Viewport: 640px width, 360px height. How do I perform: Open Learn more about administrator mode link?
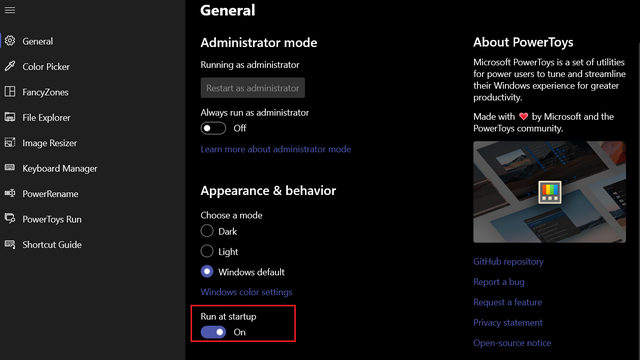point(276,149)
